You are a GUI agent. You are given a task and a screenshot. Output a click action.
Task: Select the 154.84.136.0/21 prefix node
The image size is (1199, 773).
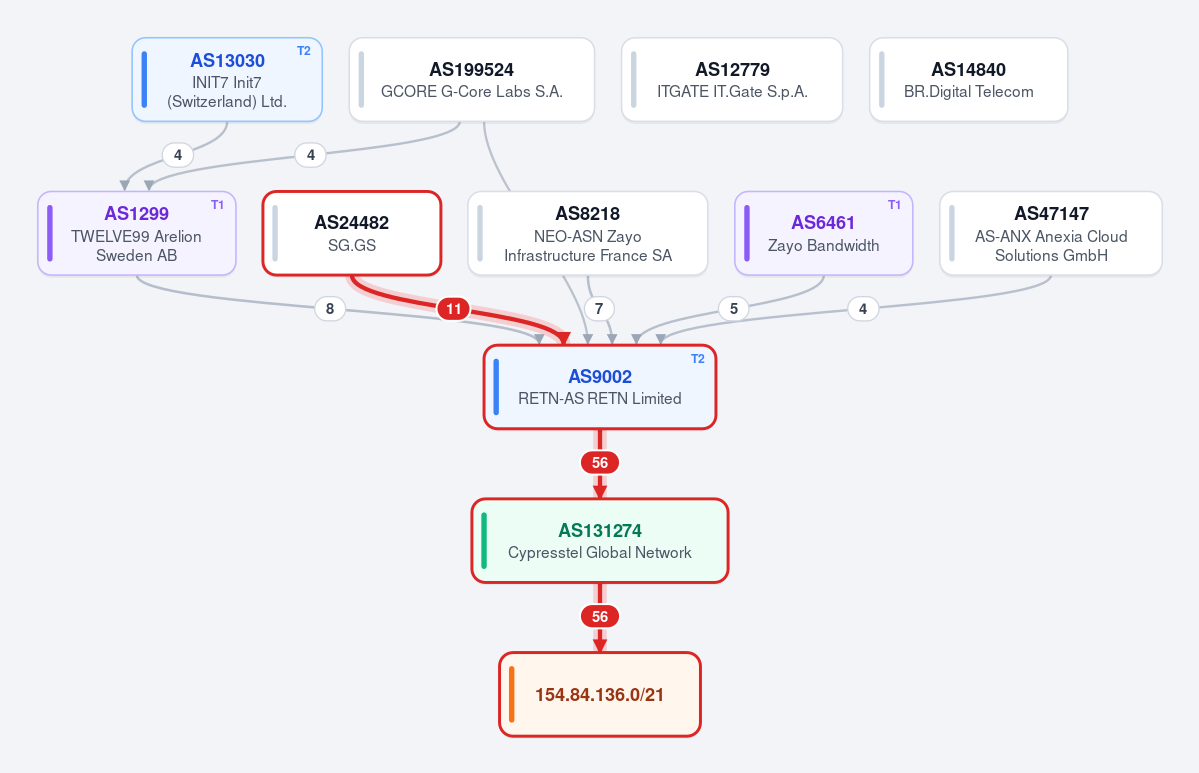pos(600,694)
